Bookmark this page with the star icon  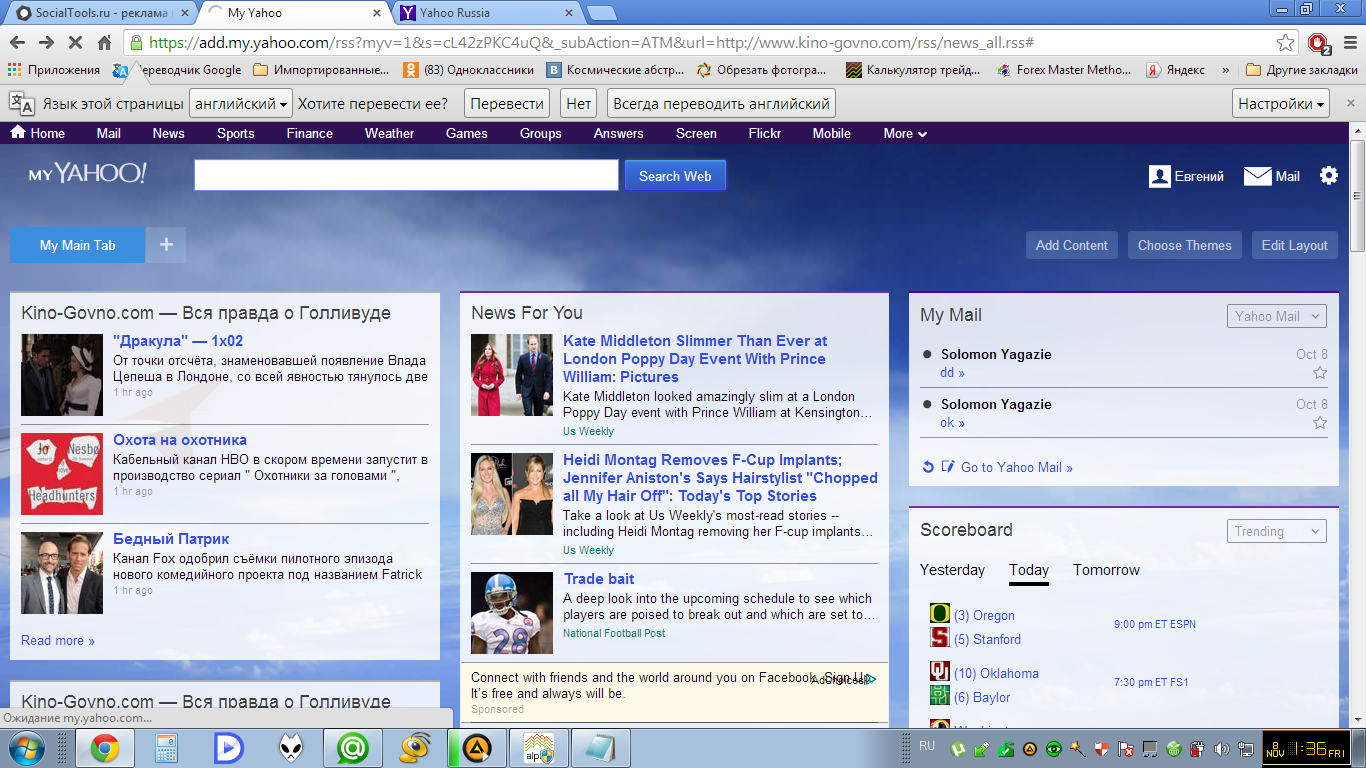(1286, 43)
